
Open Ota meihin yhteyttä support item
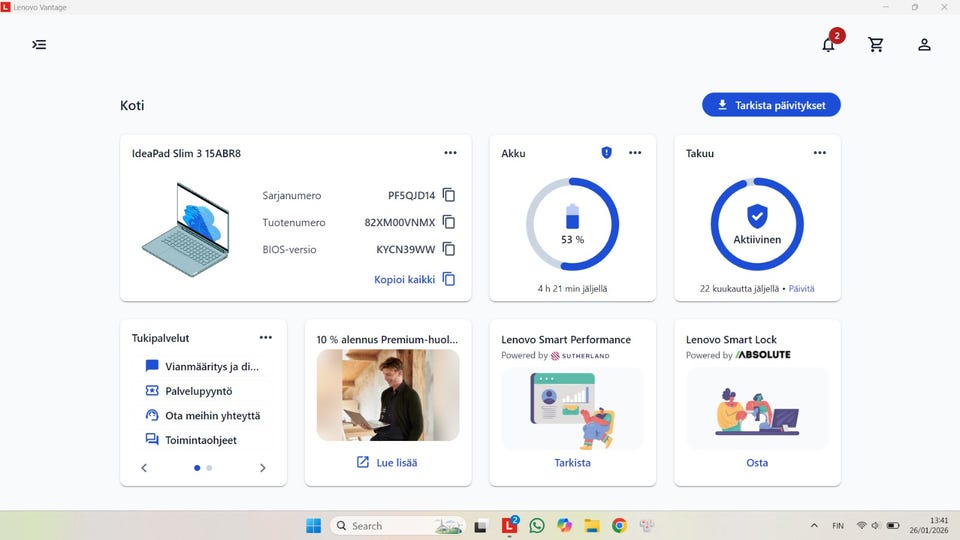(203, 415)
